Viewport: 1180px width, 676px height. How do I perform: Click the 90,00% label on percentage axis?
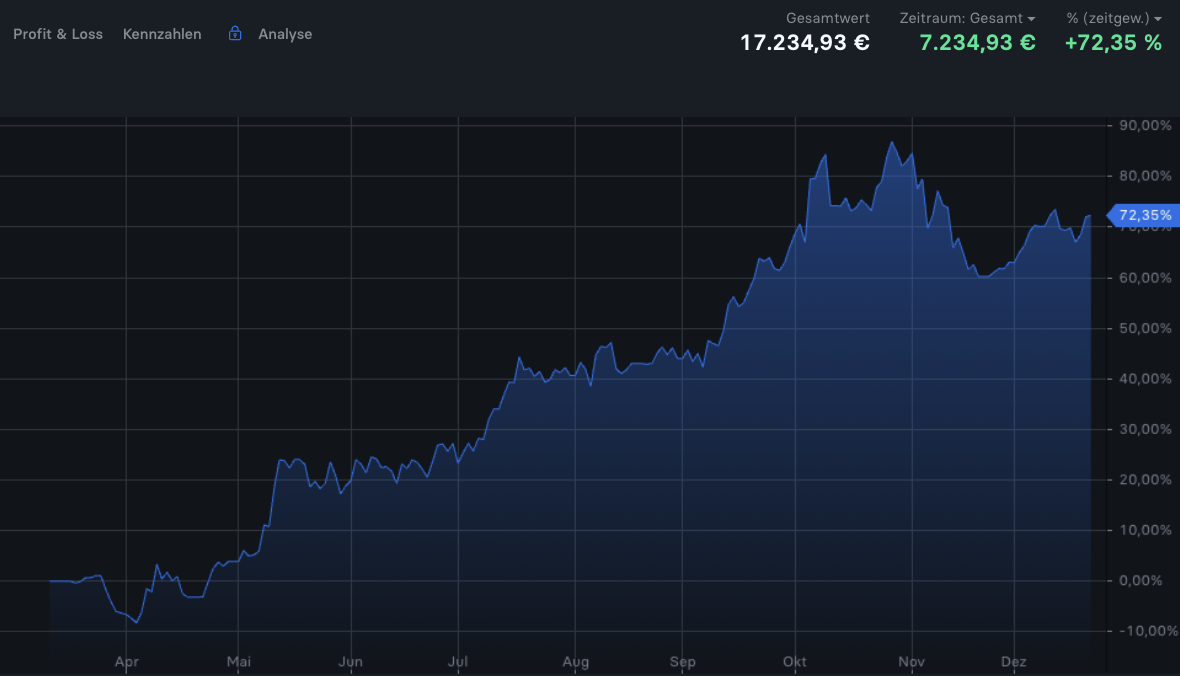tap(1145, 126)
